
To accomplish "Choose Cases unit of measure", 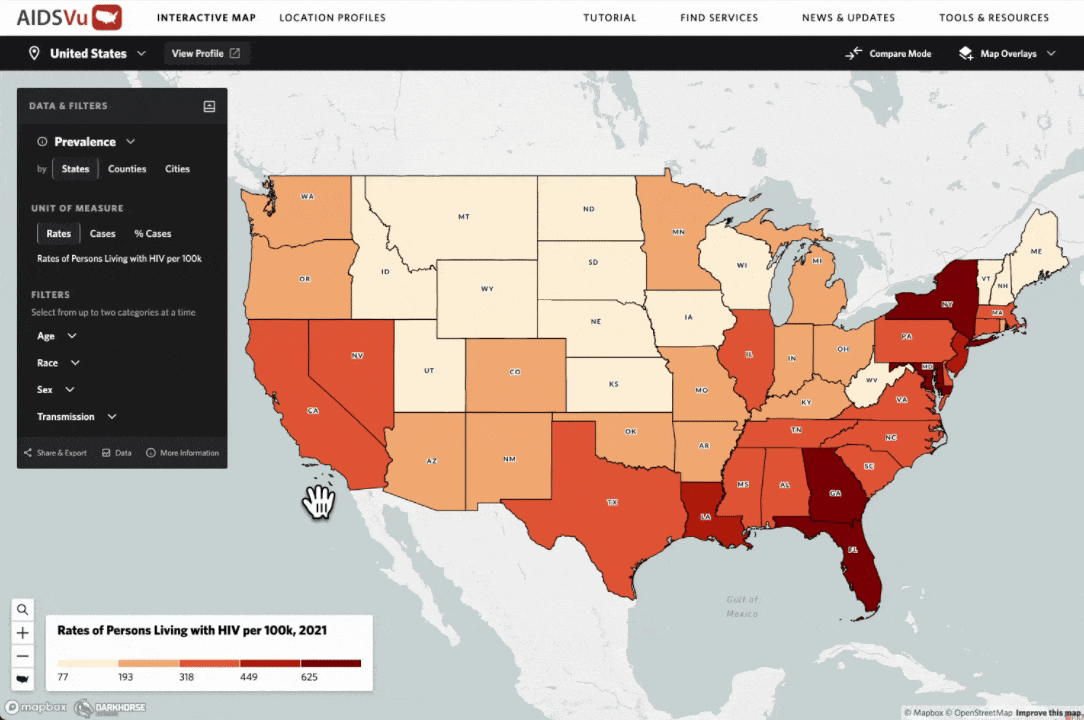I will pos(102,234).
